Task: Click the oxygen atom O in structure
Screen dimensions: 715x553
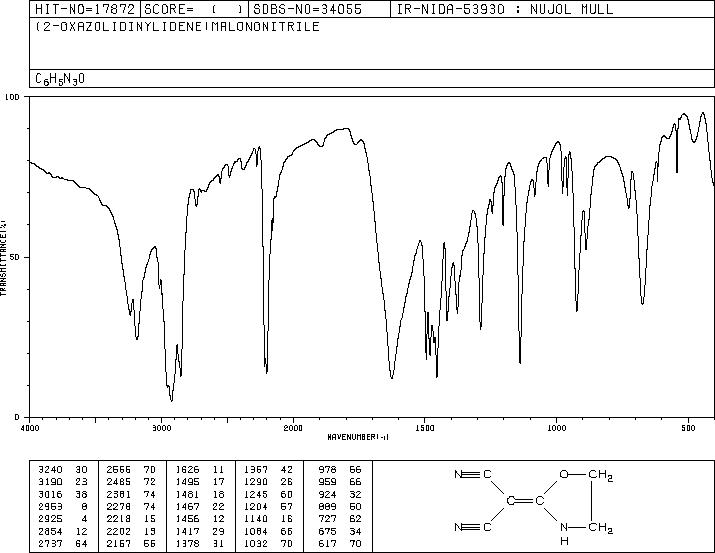Action: click(x=564, y=475)
